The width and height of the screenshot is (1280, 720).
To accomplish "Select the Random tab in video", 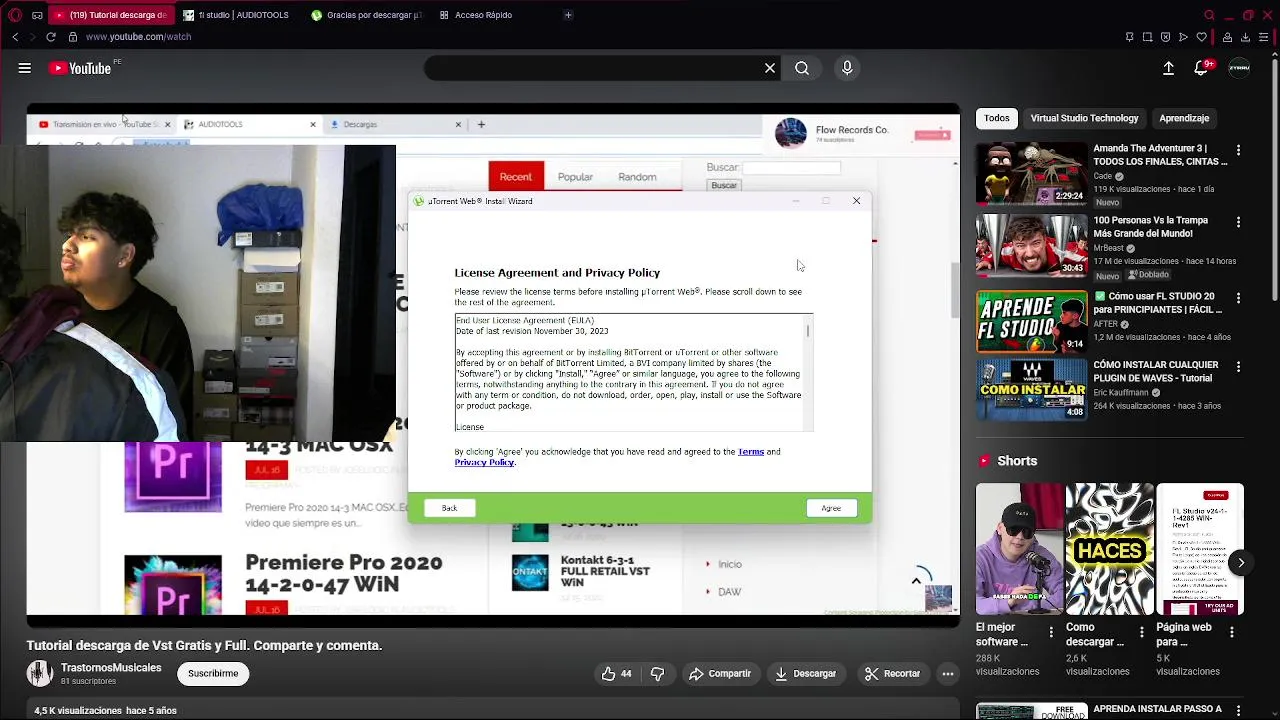I will pyautogui.click(x=637, y=177).
